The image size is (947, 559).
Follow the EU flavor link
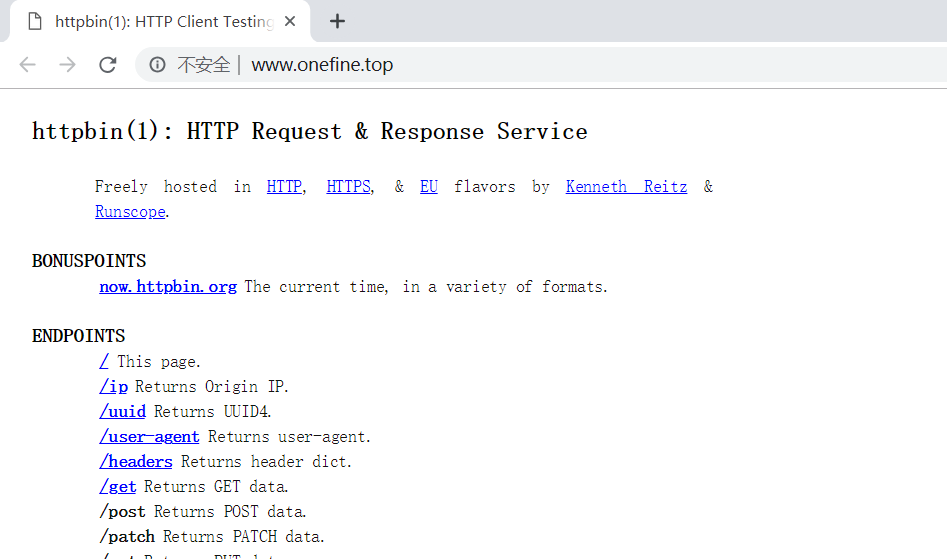429,187
